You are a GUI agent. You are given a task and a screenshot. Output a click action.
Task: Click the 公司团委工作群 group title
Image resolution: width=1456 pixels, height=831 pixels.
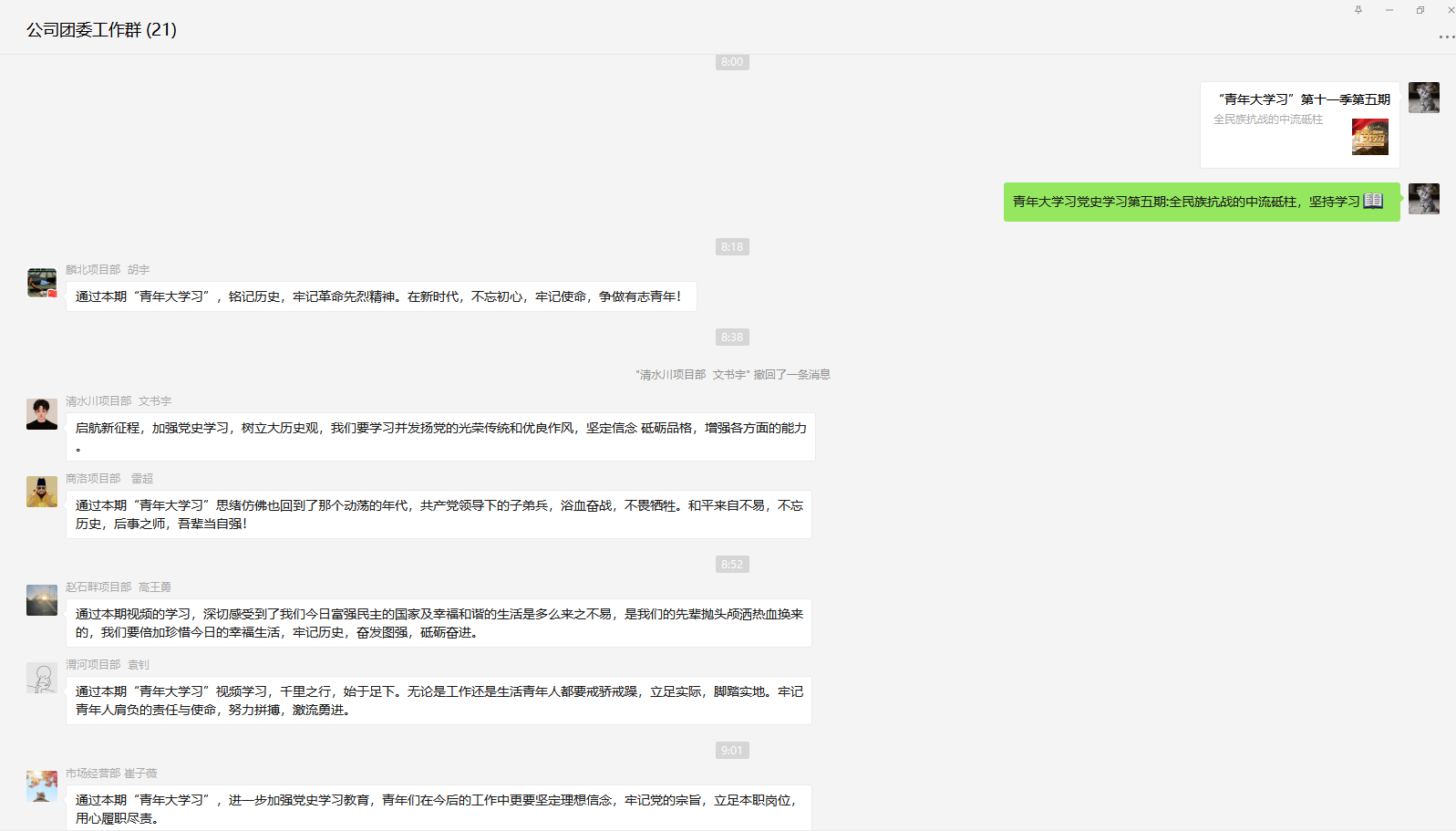101,30
